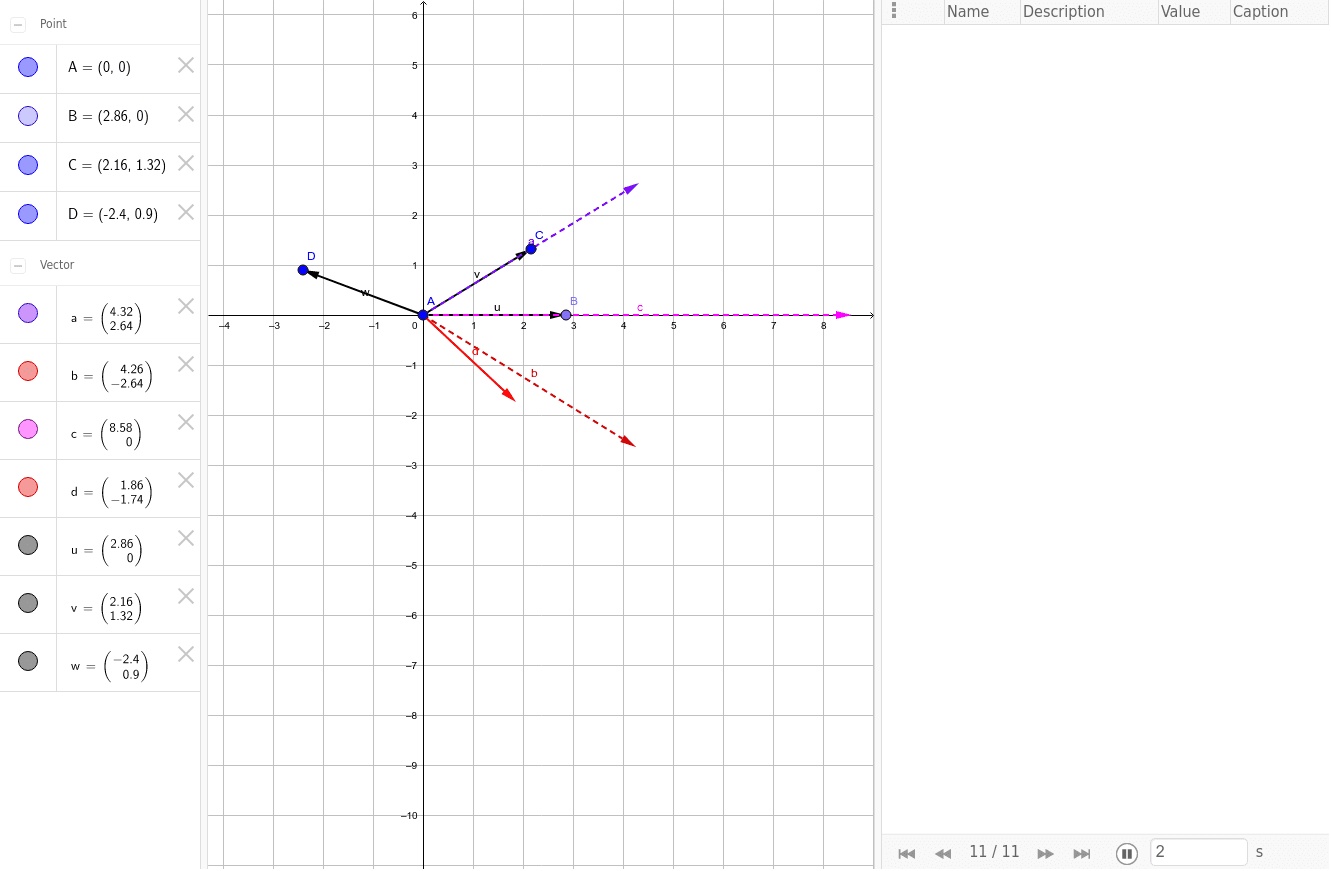Screen dimensions: 1331x871
Task: Delete vector d with its X icon
Action: click(186, 480)
